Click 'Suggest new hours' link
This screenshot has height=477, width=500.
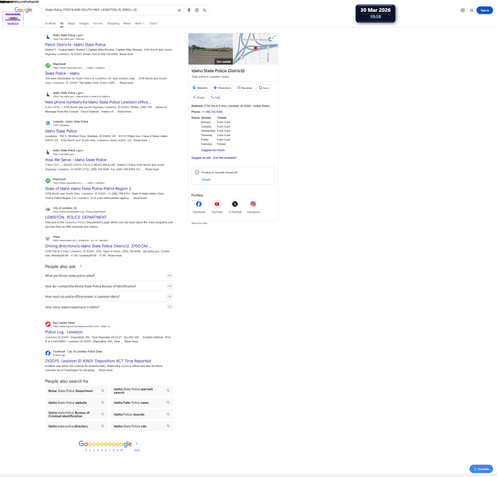pos(213,150)
